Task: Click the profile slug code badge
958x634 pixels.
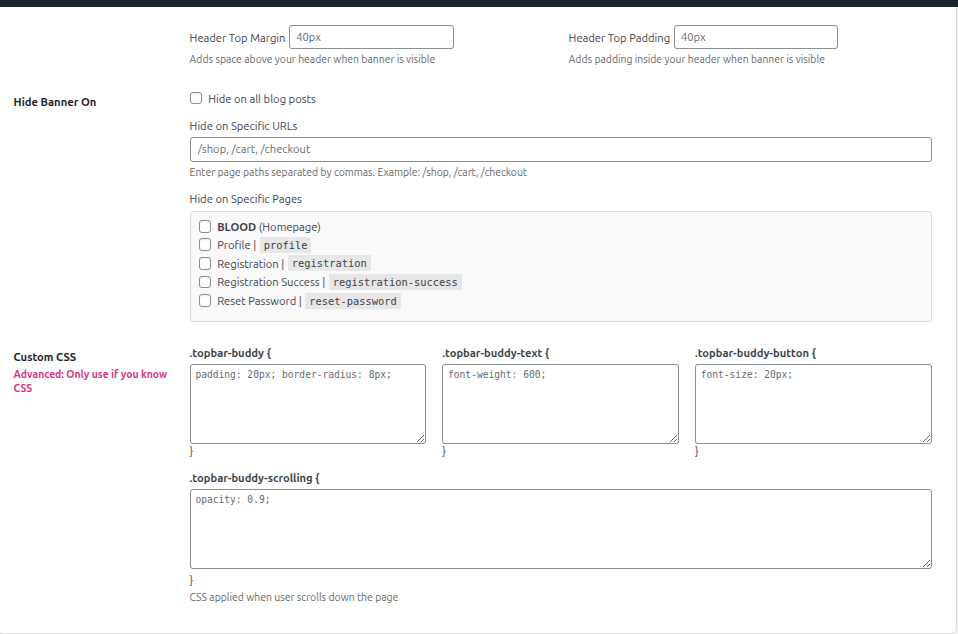Action: point(285,245)
